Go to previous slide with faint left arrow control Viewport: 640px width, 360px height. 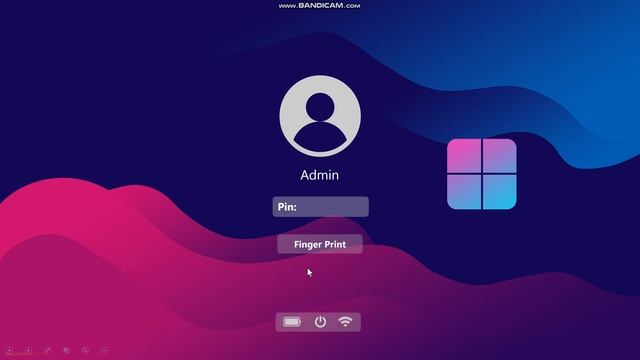pyautogui.click(x=9, y=350)
